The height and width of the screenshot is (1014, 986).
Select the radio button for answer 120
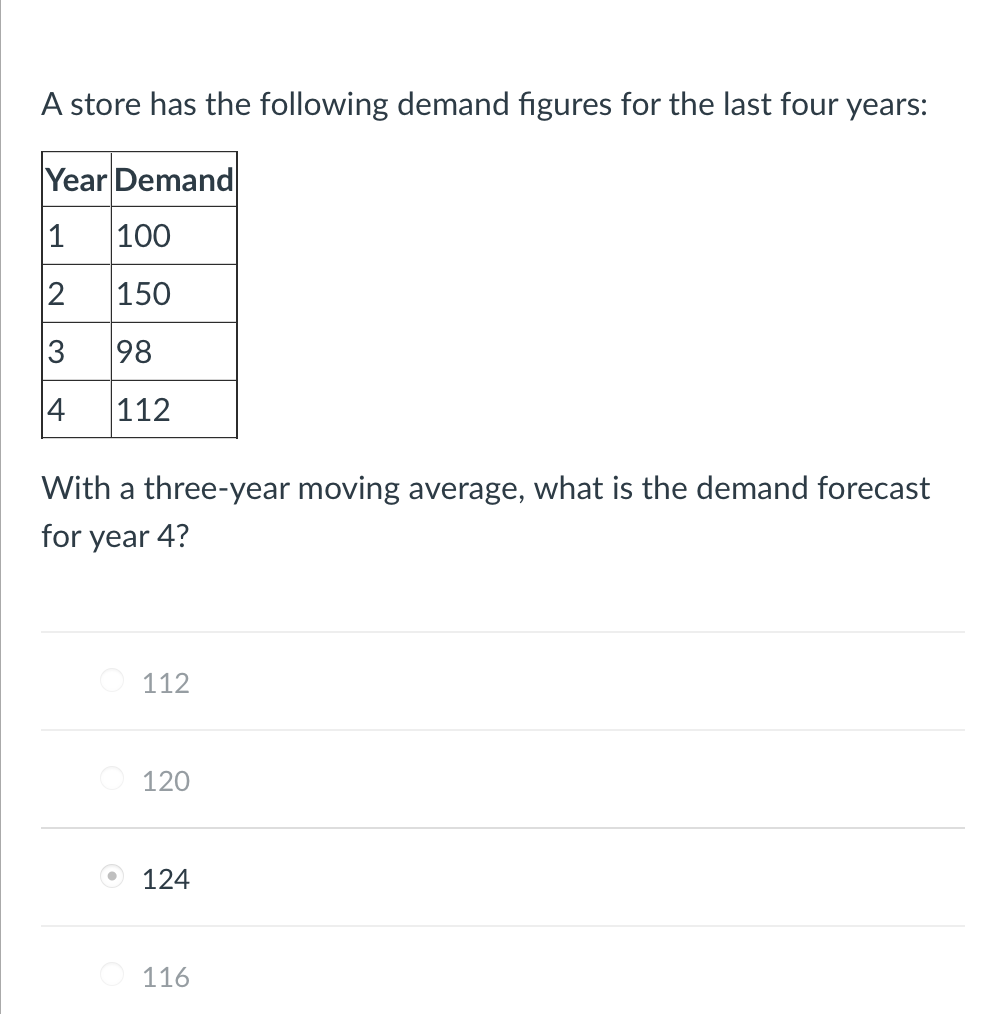coord(110,781)
